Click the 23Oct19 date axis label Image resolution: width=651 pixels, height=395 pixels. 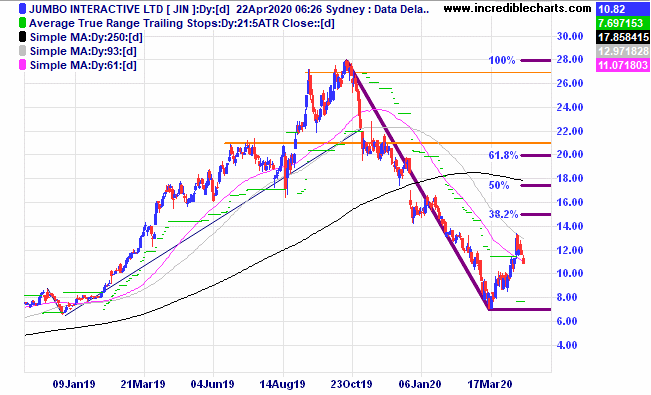coord(351,384)
